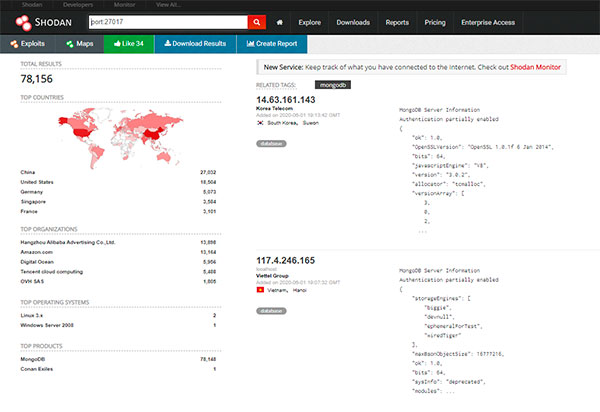Open the Reports menu item
The height and width of the screenshot is (412, 600).
click(x=397, y=23)
